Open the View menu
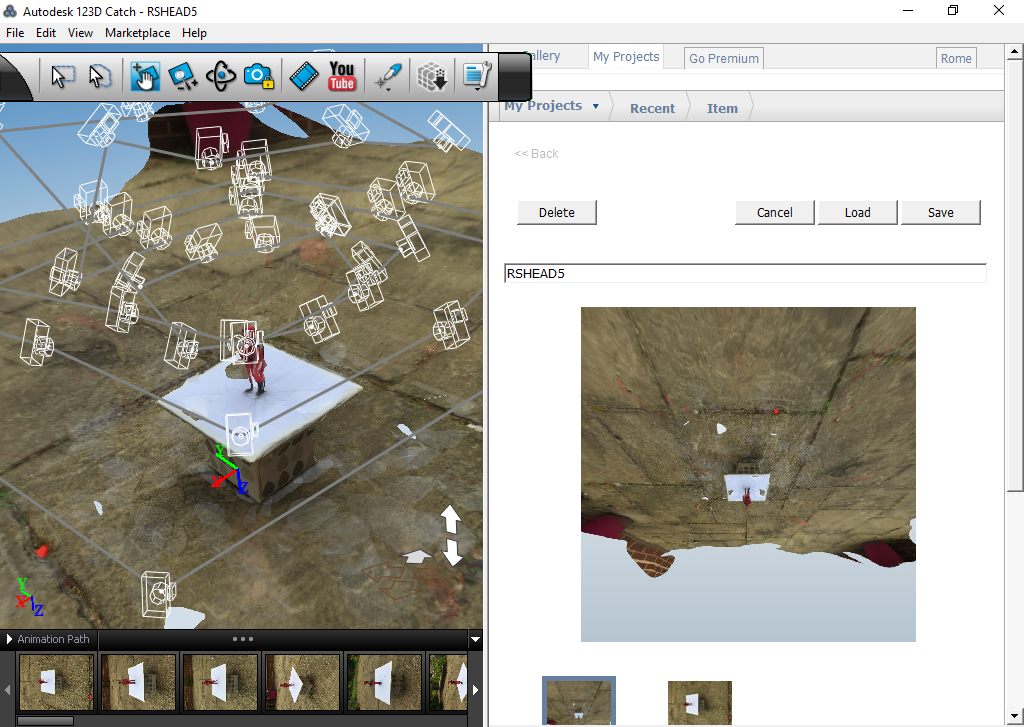Viewport: 1024px width, 727px height. [80, 33]
